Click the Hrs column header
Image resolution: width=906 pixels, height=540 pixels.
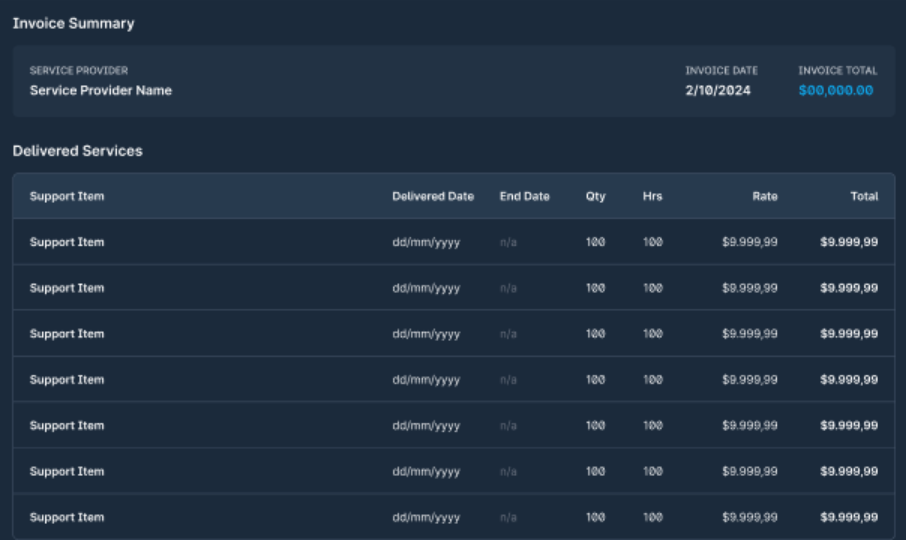(652, 196)
